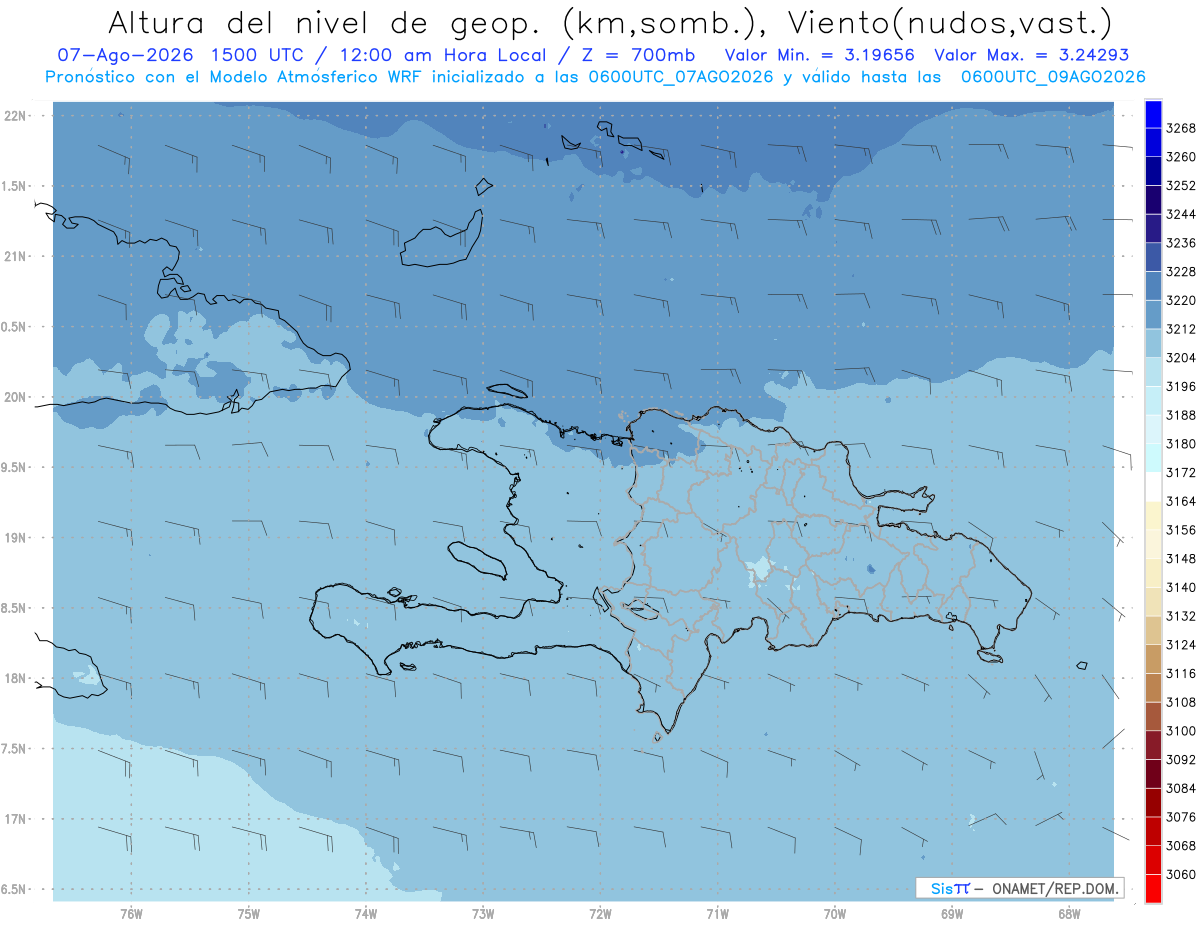1200x927 pixels.
Task: Click the 'ONAMET/REP.DOM.' credit label
Action: tap(1054, 888)
